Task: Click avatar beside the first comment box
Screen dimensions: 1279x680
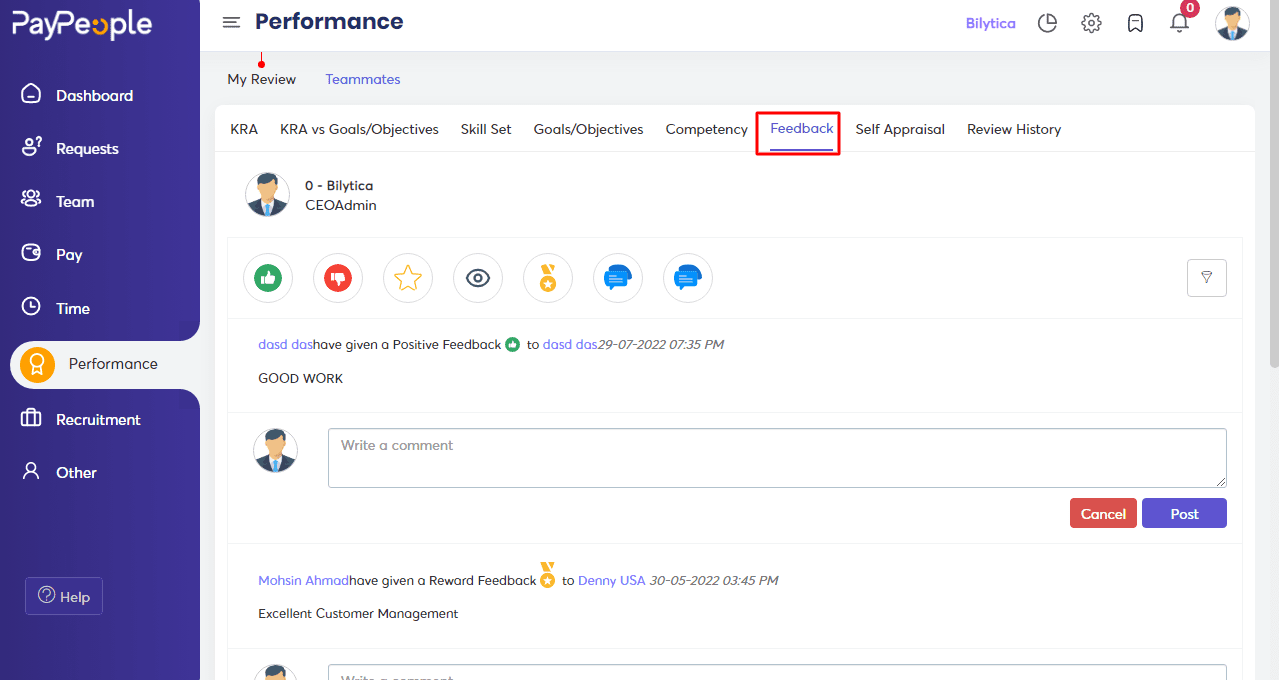Action: tap(275, 450)
